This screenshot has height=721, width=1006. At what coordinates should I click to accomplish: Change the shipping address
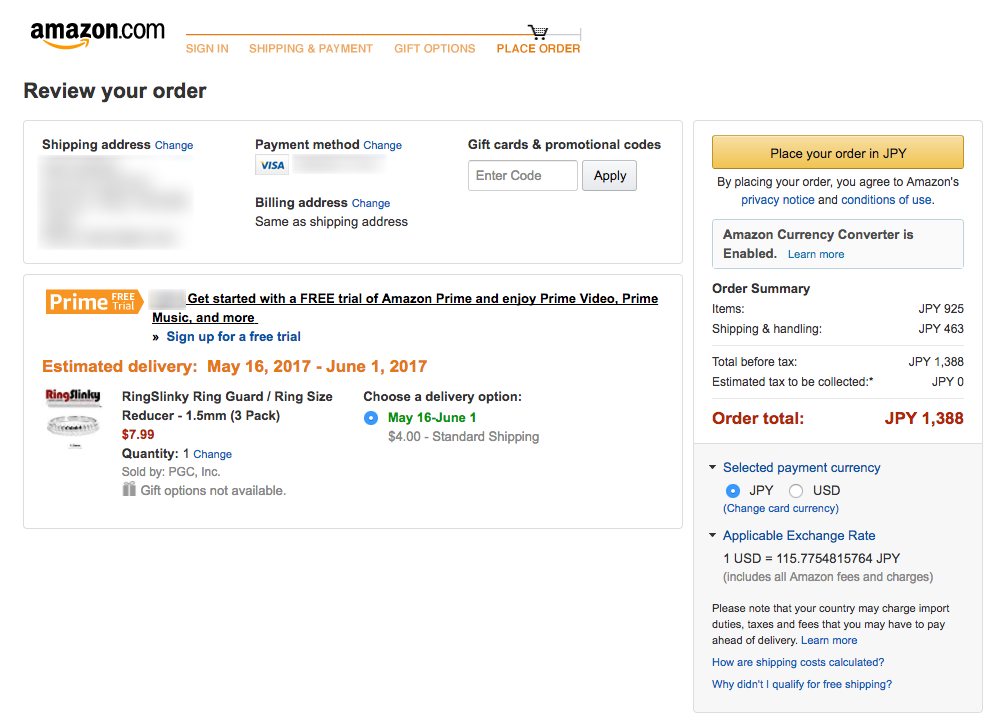pos(174,146)
